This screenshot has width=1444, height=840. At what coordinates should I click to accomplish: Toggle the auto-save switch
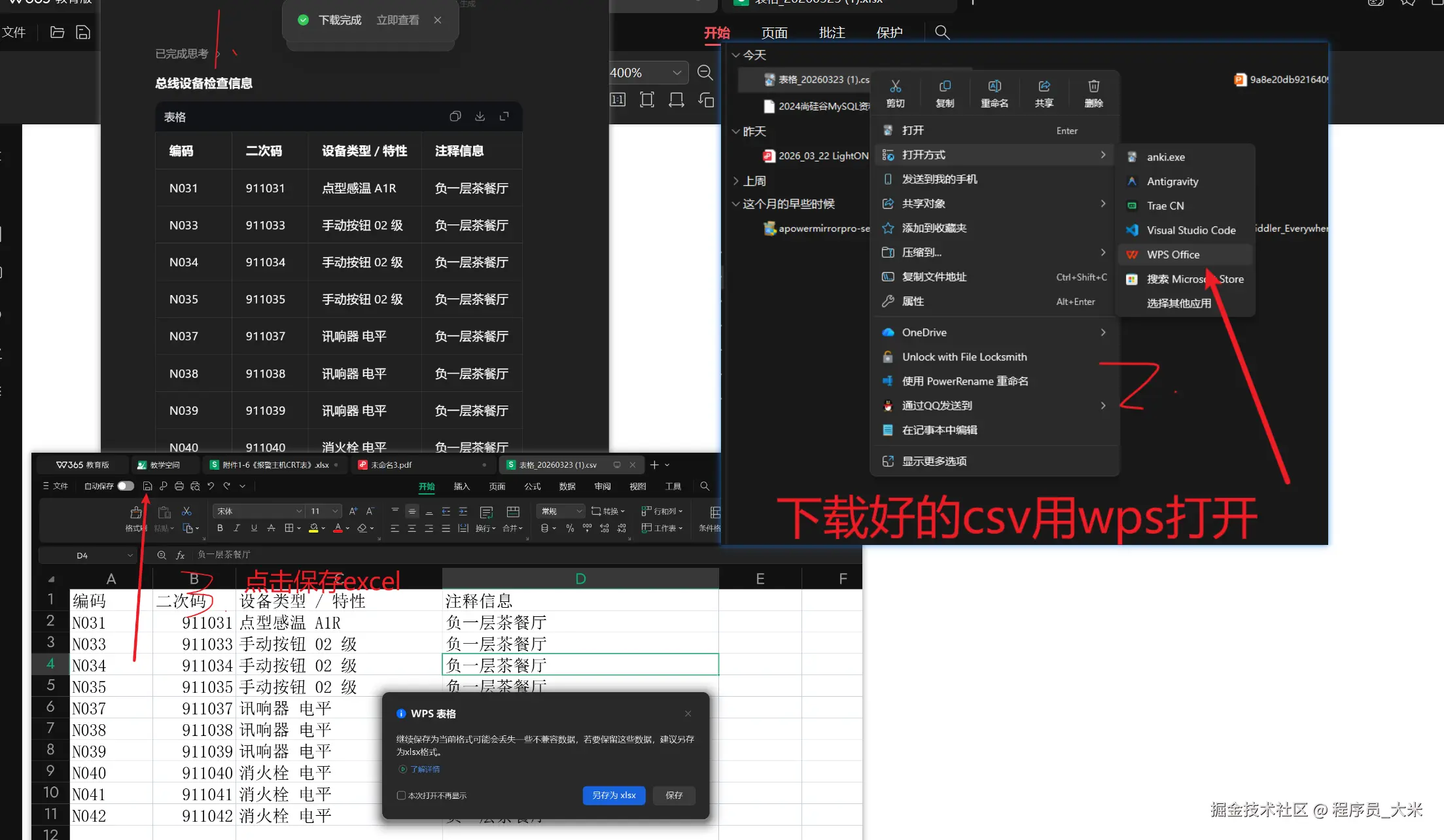coord(126,486)
